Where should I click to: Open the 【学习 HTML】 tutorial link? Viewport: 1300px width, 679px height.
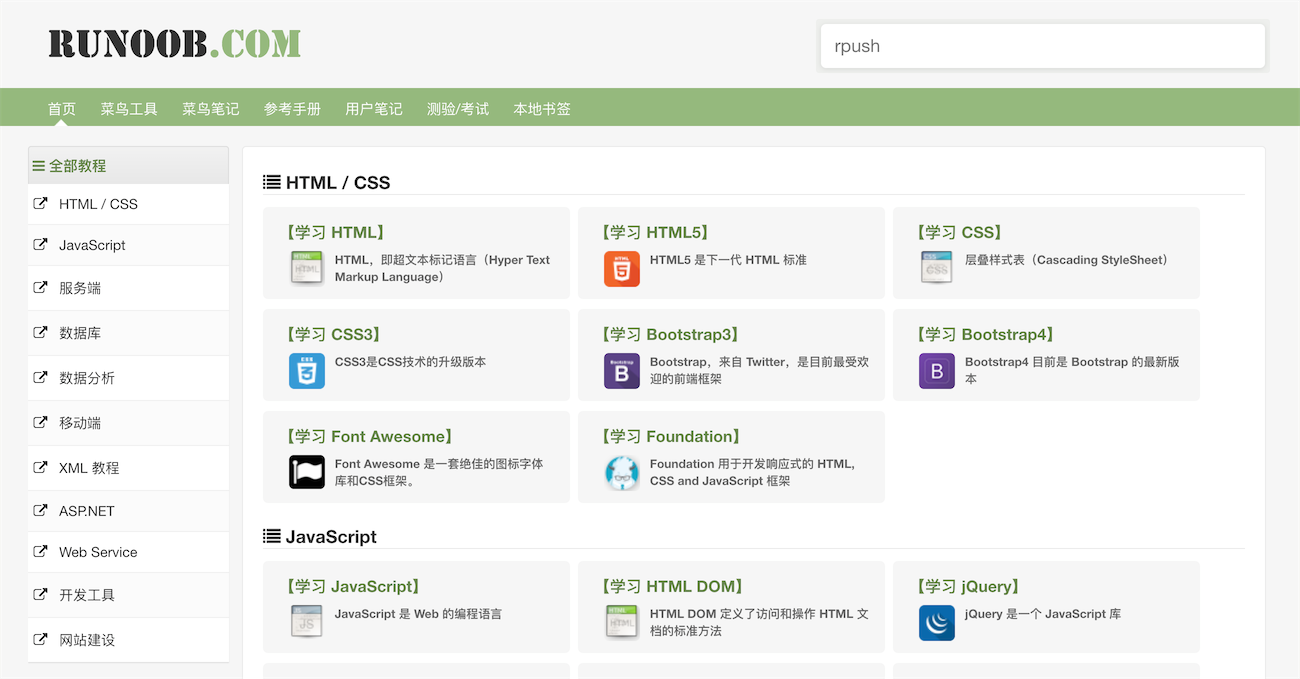[334, 232]
